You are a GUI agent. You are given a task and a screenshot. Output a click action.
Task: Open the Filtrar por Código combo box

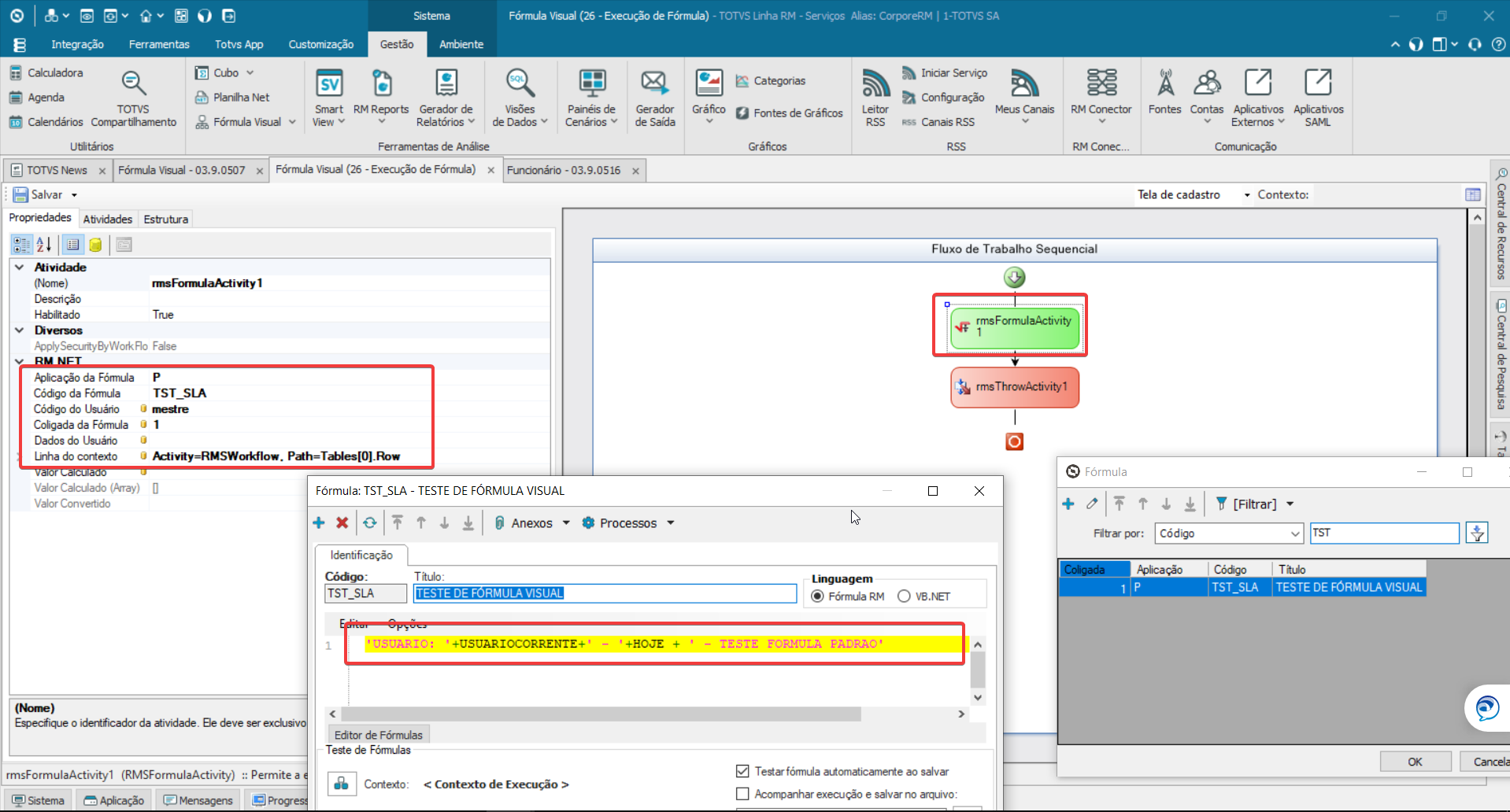pyautogui.click(x=1229, y=533)
